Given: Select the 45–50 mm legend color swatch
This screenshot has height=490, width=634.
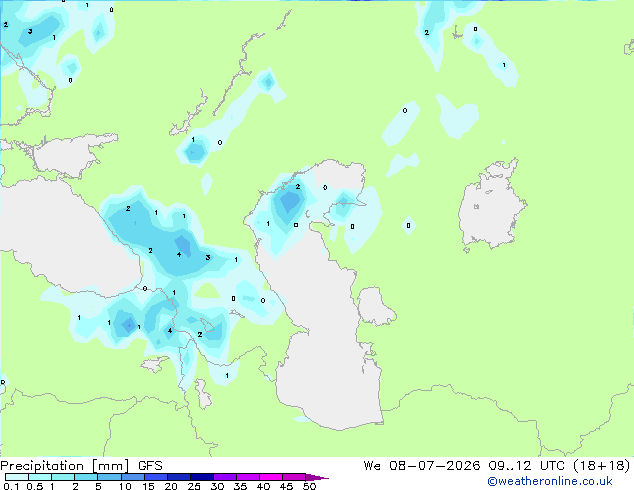Looking at the screenshot, I should (x=294, y=477).
